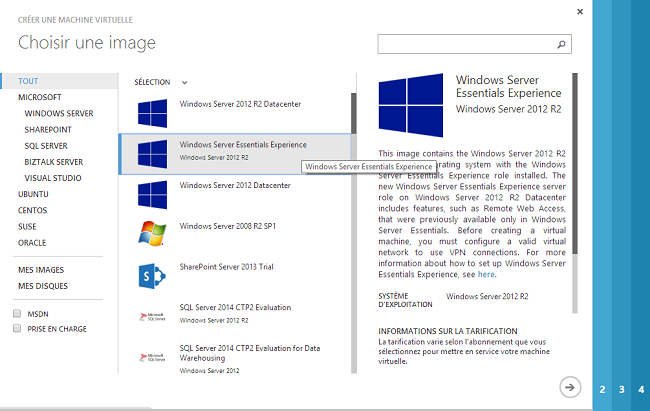Click the Windows Server 2012 R2 Datacenter logo
Viewport: 650px width, 411px height.
pyautogui.click(x=153, y=113)
